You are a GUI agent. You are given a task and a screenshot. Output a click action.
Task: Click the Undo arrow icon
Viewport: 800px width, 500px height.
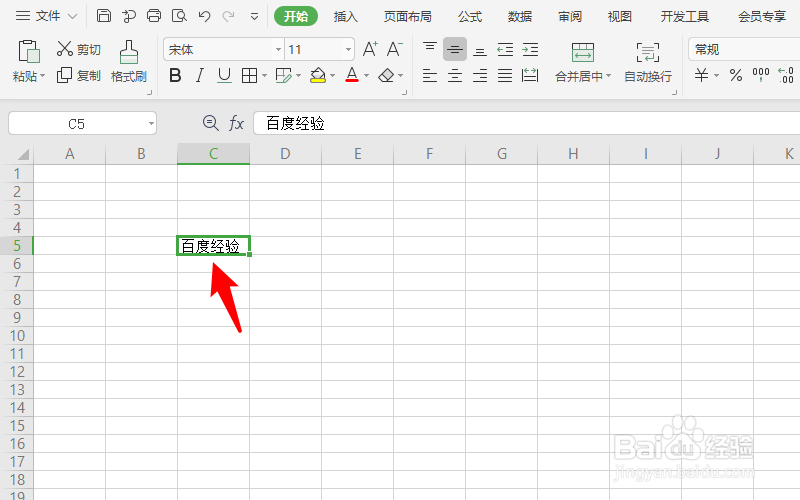(204, 16)
